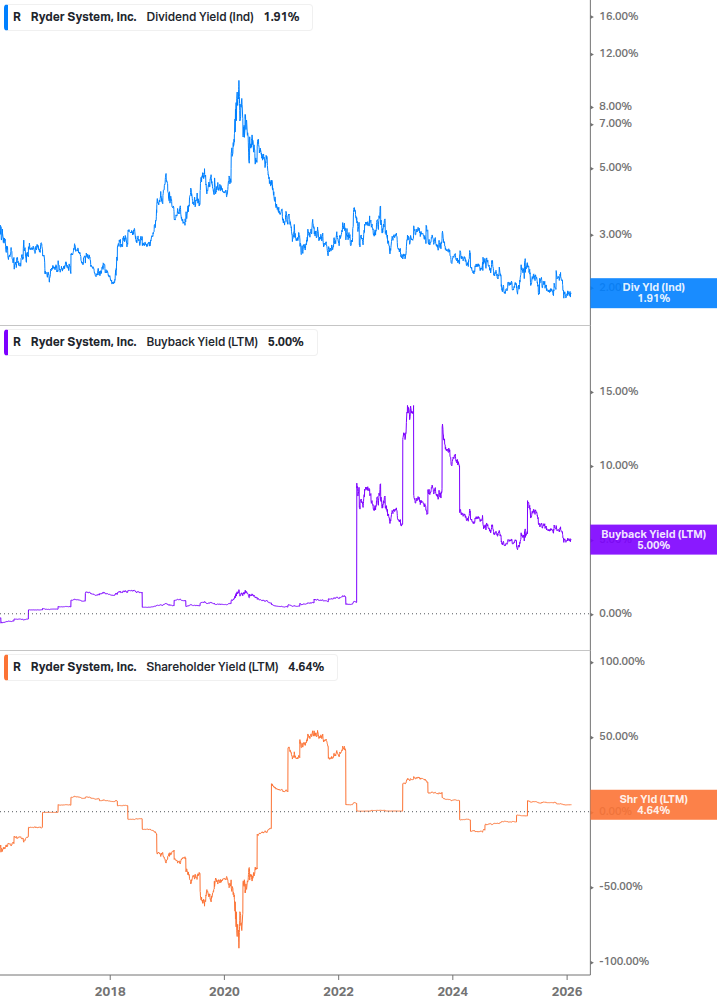Click the R ticker symbol in Shareholder Yield legend
Screen dimensions: 717x1005
coord(17,667)
